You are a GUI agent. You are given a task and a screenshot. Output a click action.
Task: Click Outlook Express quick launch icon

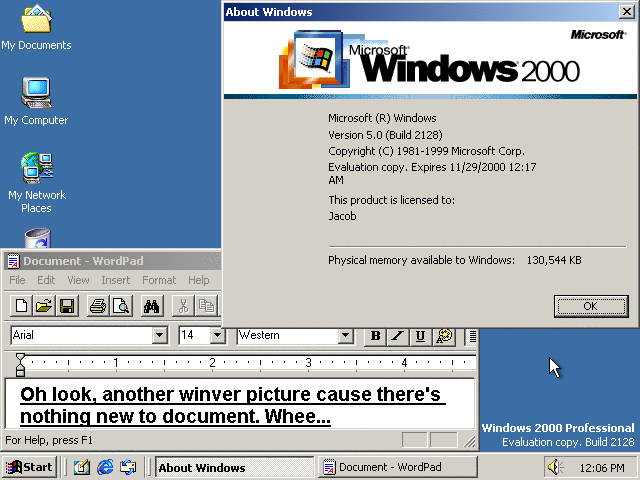[x=128, y=467]
